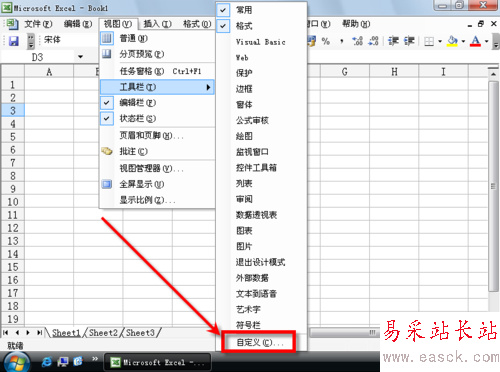Enable the 绘图 drawing toolbar

[x=261, y=136]
